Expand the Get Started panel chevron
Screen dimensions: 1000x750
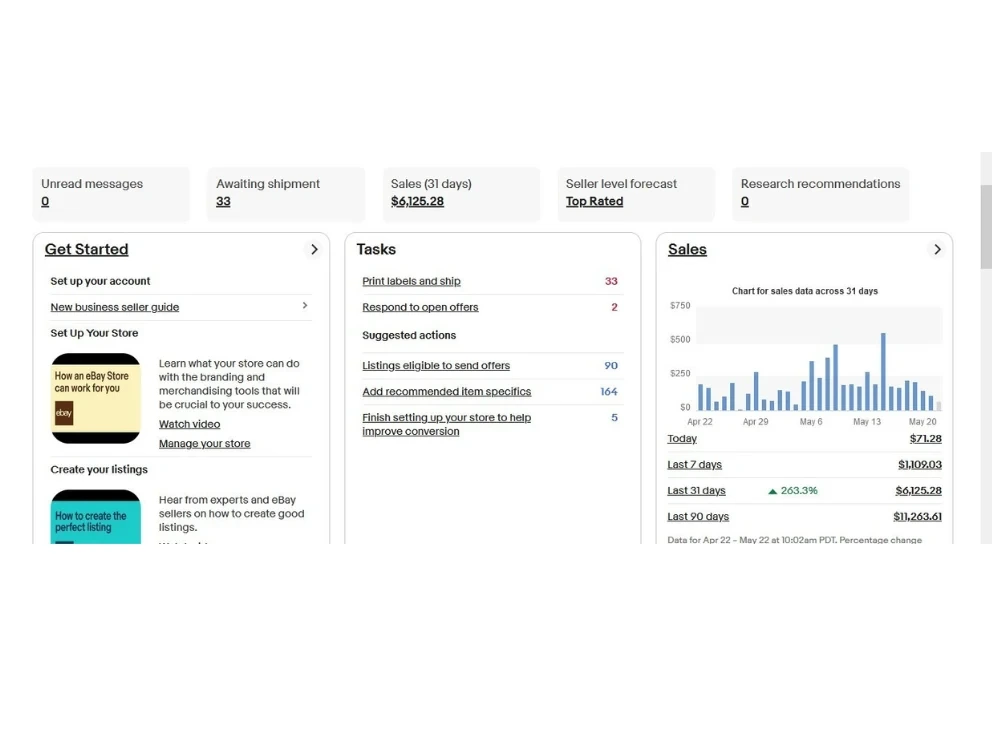(314, 249)
